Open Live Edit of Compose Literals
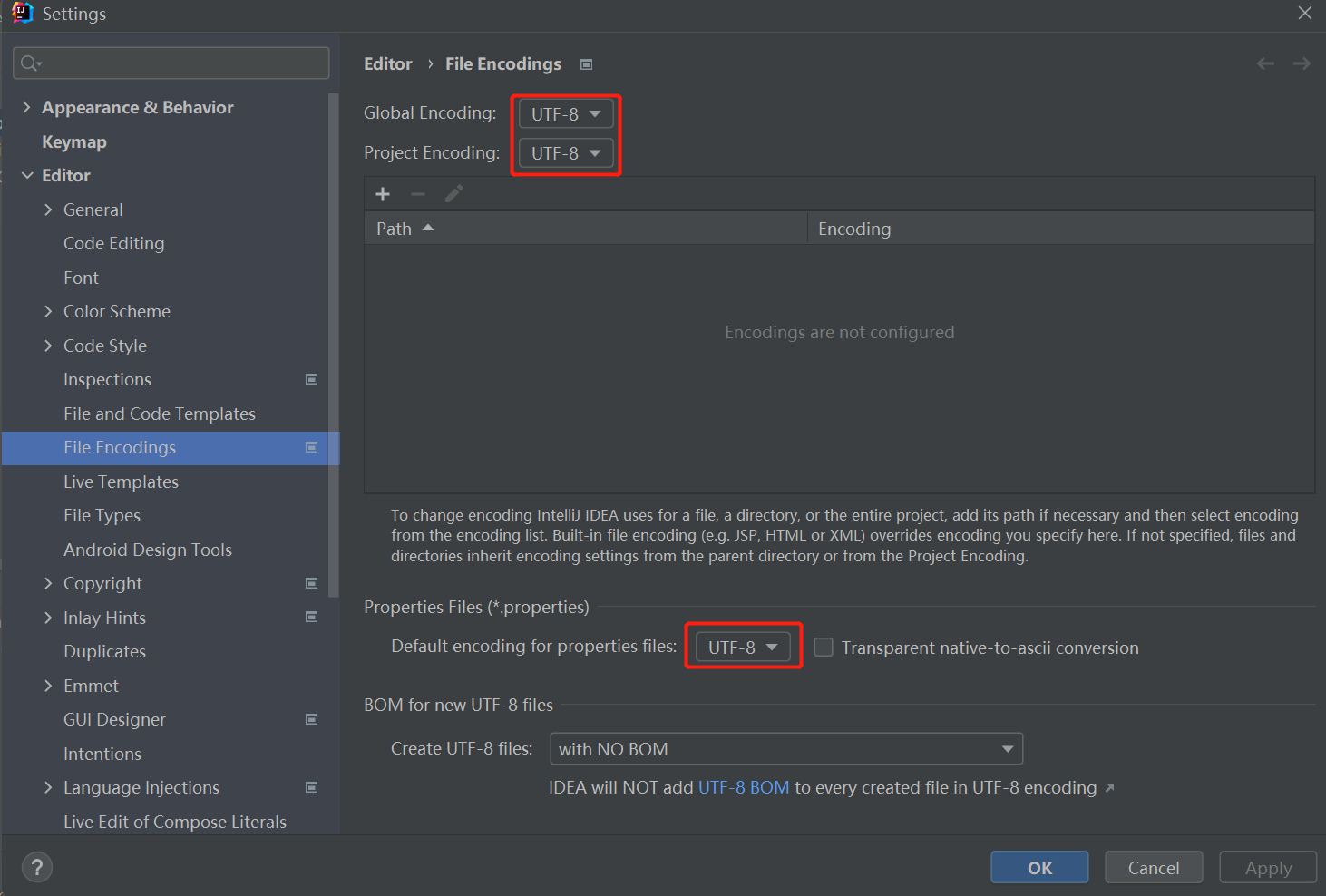This screenshot has width=1326, height=896. [175, 822]
